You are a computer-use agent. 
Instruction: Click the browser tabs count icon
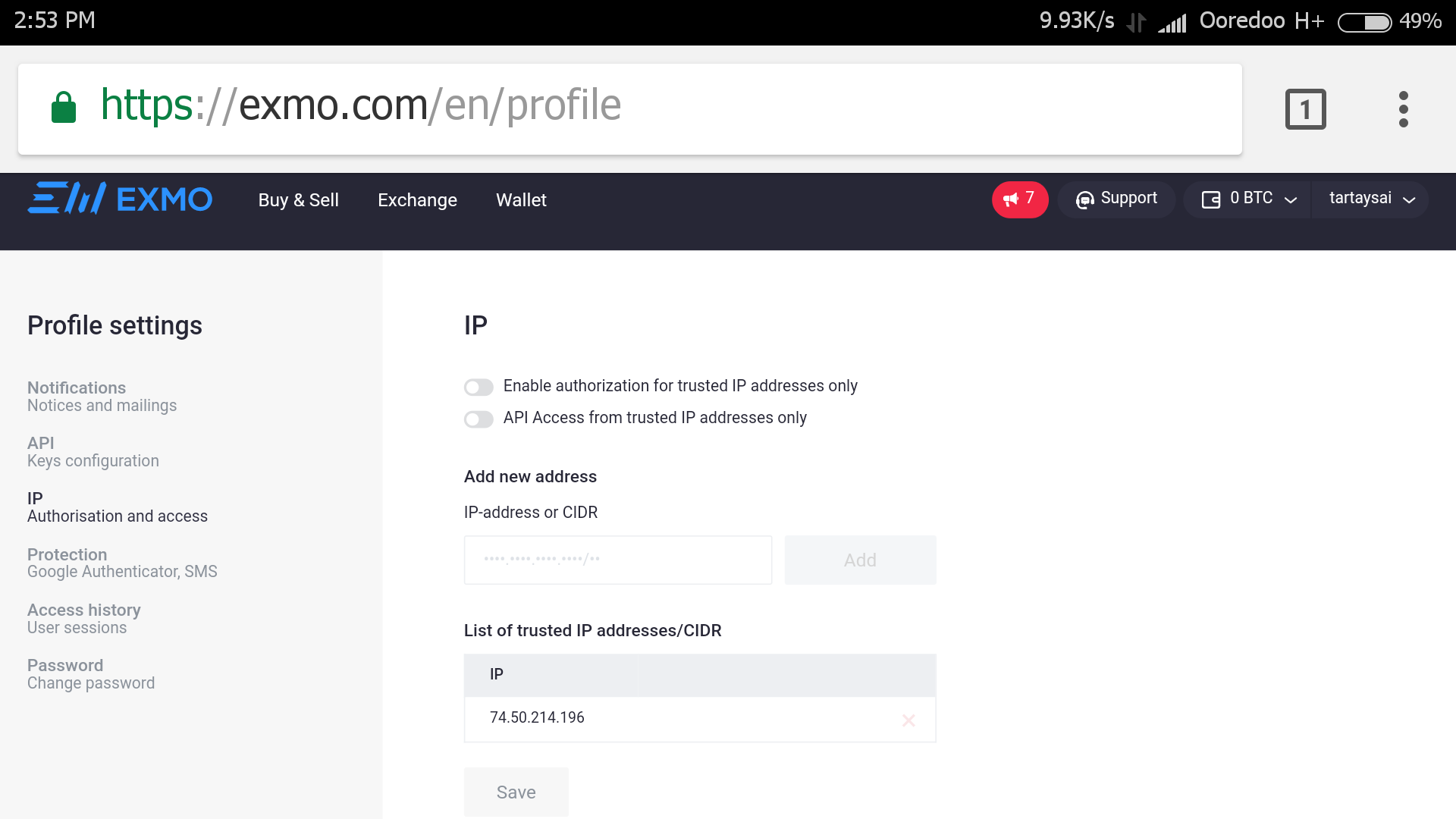click(1305, 108)
